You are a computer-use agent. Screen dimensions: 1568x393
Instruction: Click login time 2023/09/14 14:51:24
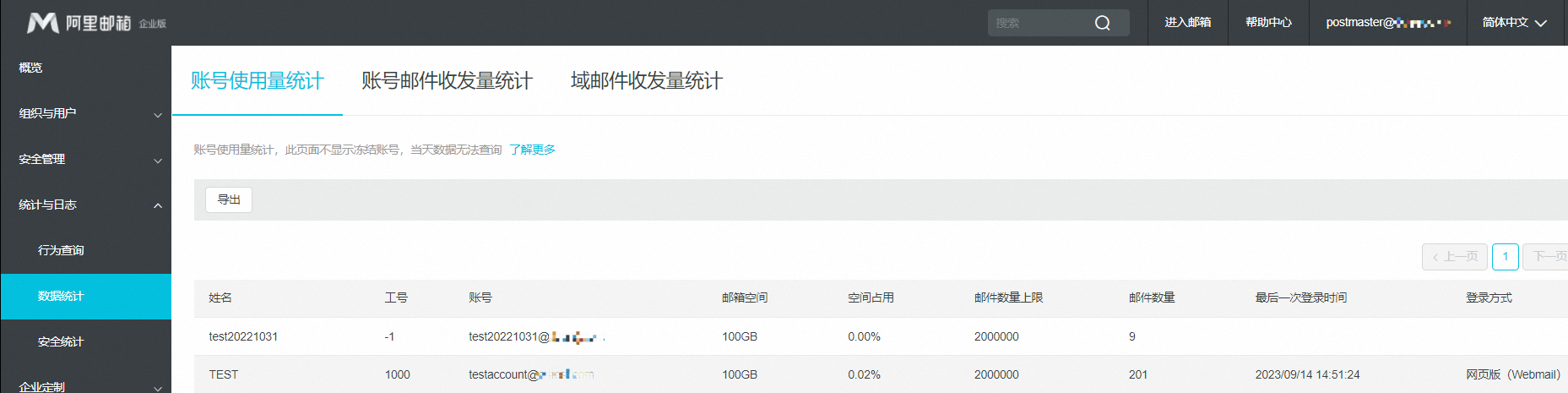[1307, 374]
